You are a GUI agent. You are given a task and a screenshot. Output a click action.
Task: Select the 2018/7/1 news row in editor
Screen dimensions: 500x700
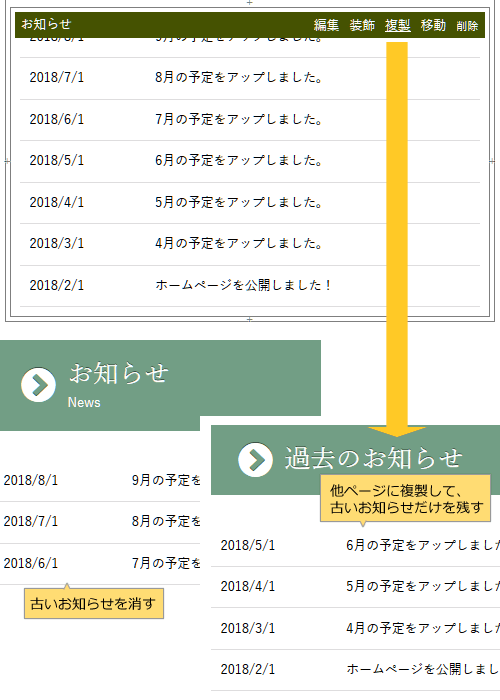[x=250, y=78]
